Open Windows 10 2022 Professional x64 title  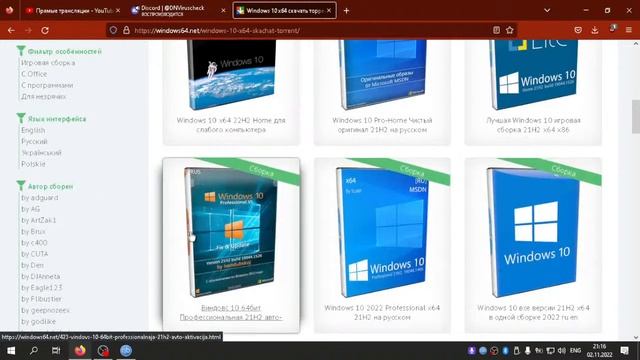point(382,312)
